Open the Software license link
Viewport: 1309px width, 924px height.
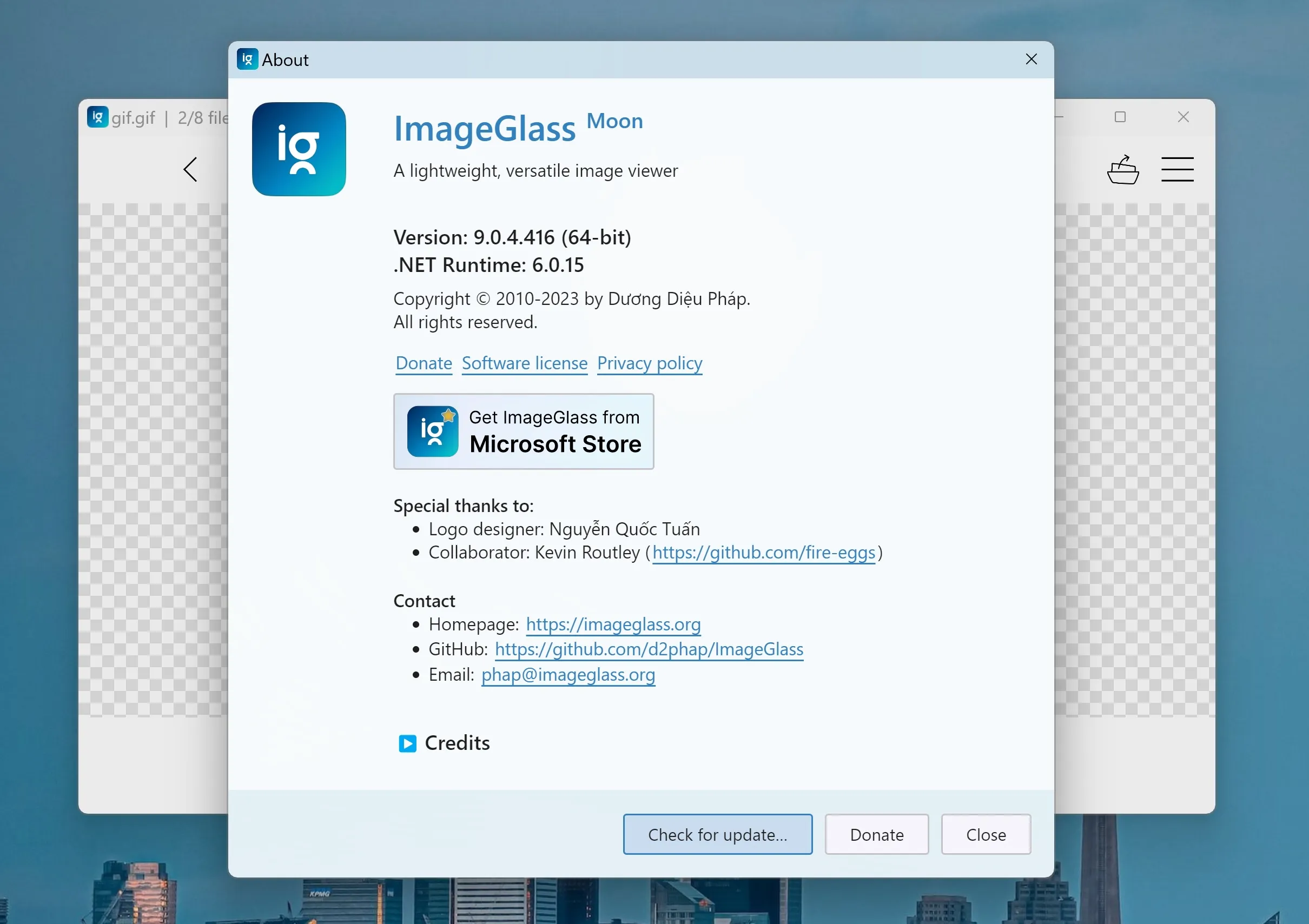pos(524,363)
